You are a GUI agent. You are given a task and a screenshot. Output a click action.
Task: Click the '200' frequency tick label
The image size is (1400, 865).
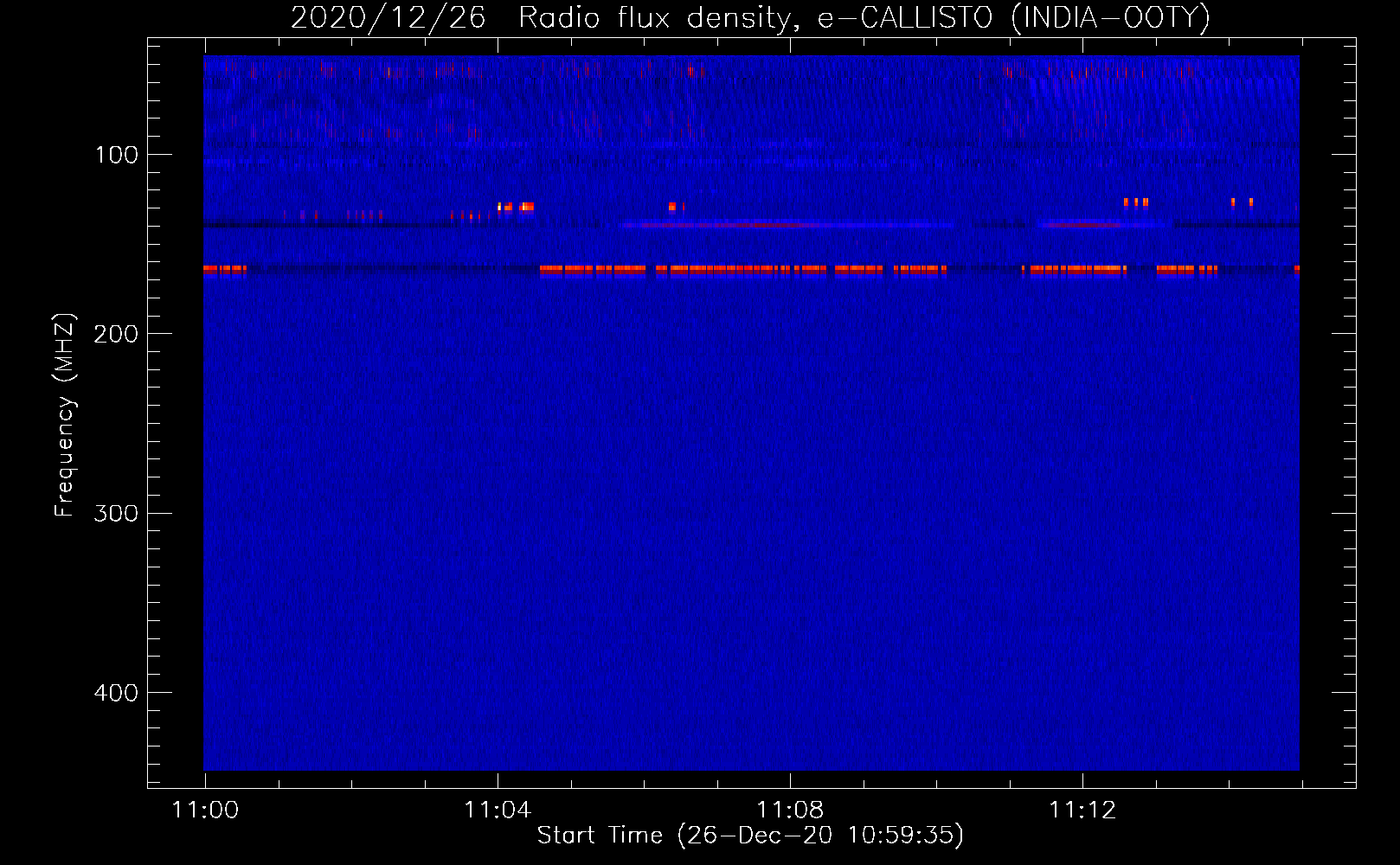[x=116, y=334]
